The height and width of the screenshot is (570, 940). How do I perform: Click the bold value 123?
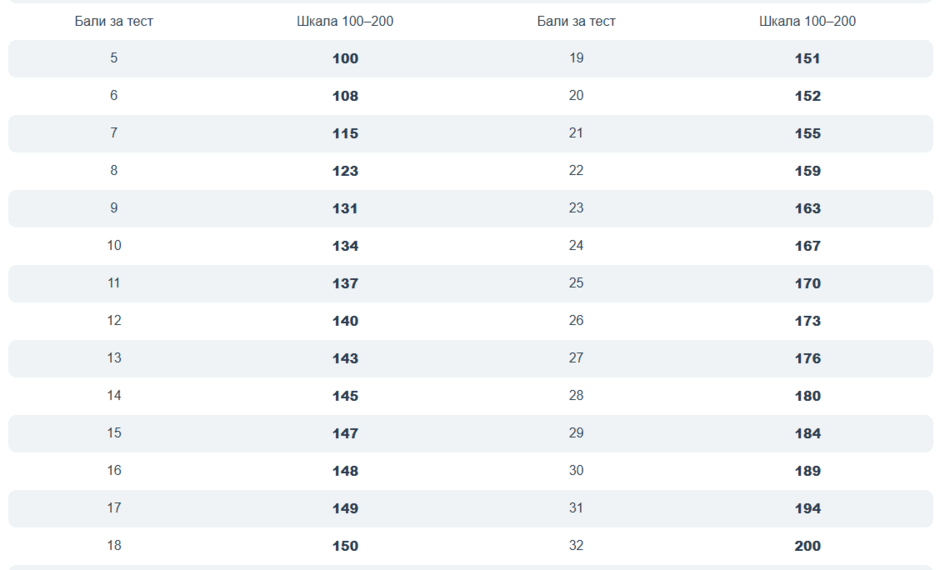[345, 171]
